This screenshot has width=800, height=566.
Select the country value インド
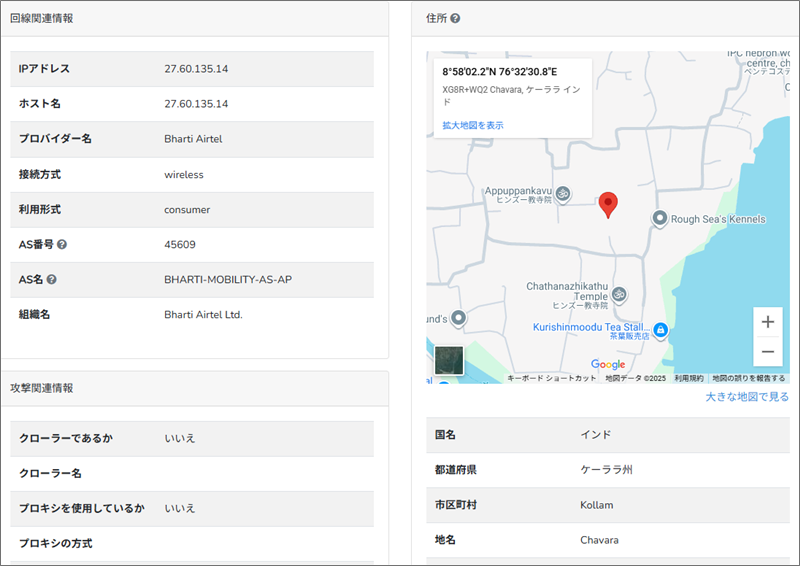tap(595, 435)
